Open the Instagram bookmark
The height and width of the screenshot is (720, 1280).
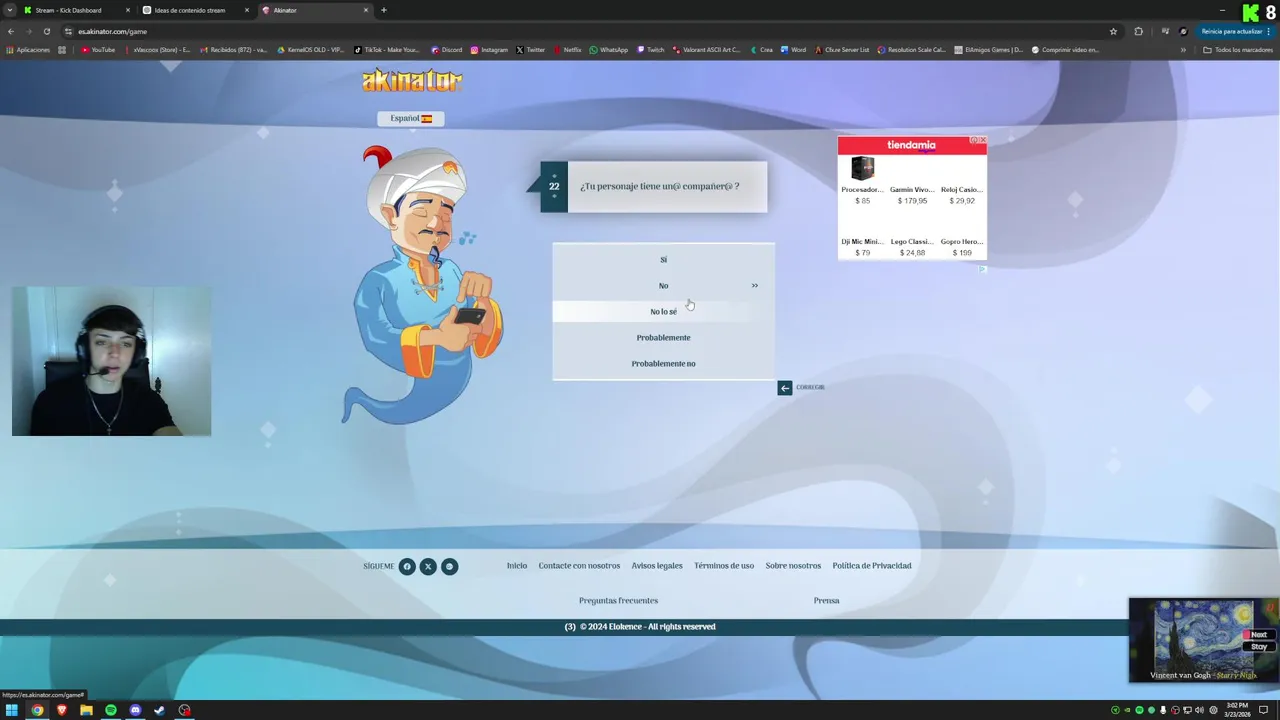pos(489,50)
